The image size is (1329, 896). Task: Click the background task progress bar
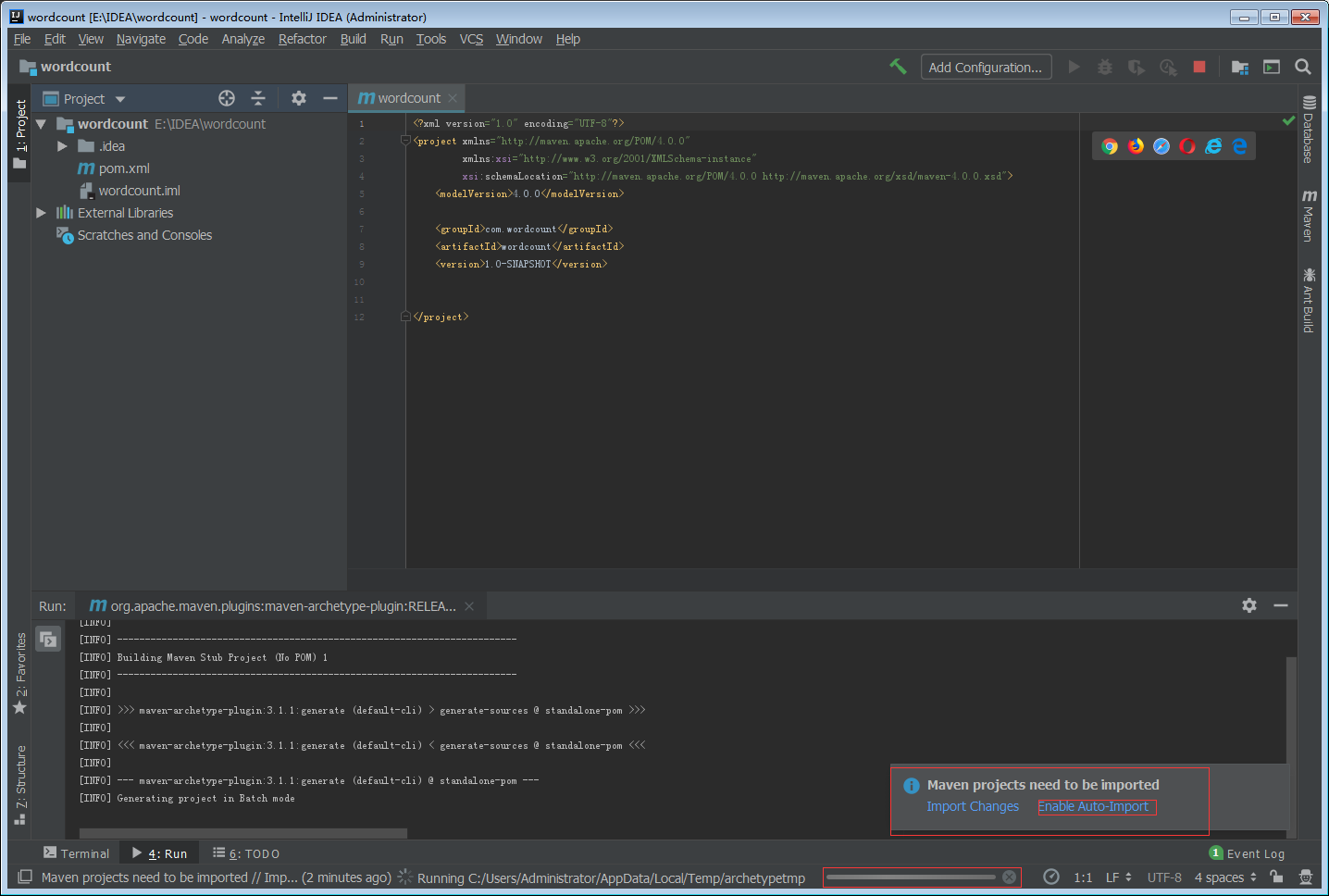(x=911, y=877)
